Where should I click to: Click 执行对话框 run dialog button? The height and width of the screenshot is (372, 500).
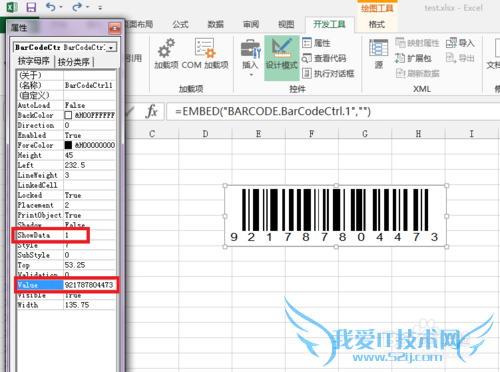tap(328, 73)
